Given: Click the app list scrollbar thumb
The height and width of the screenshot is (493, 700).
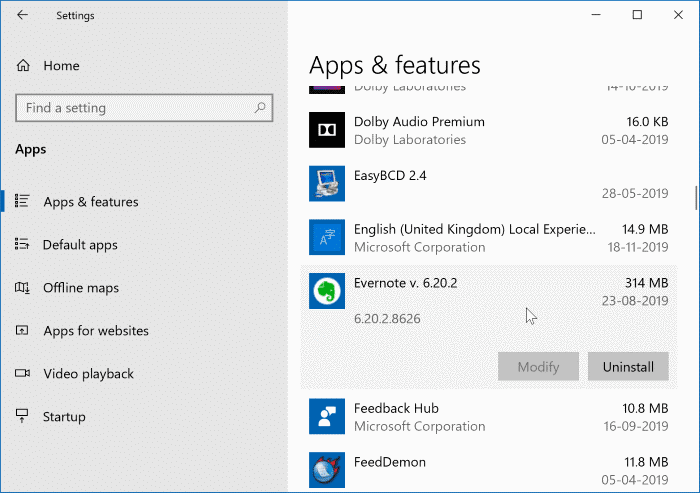Looking at the screenshot, I should (696, 198).
